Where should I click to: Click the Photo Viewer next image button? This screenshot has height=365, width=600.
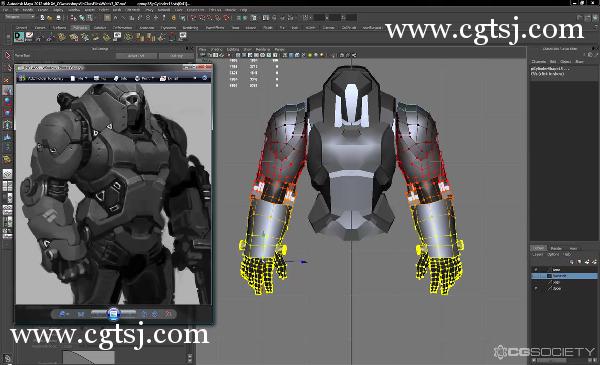click(x=129, y=314)
